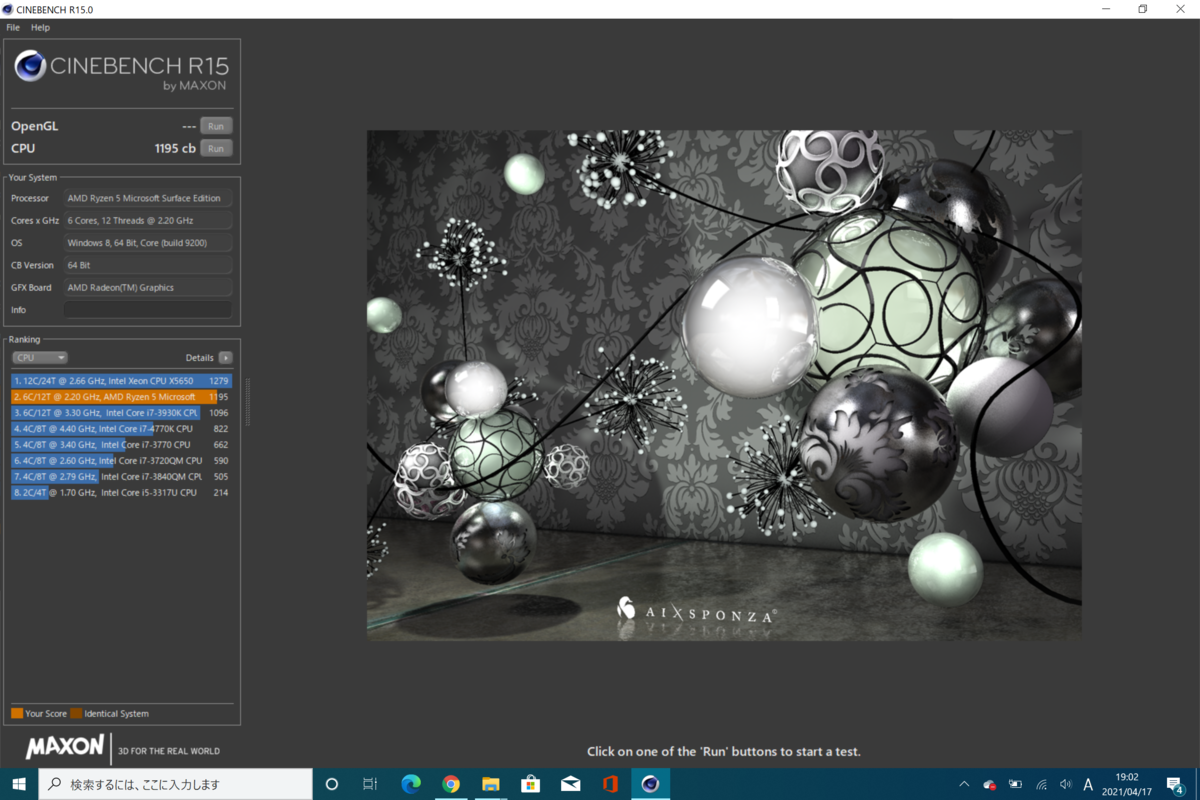The width and height of the screenshot is (1200, 800).
Task: Open the Windows Start menu
Action: pos(18,784)
